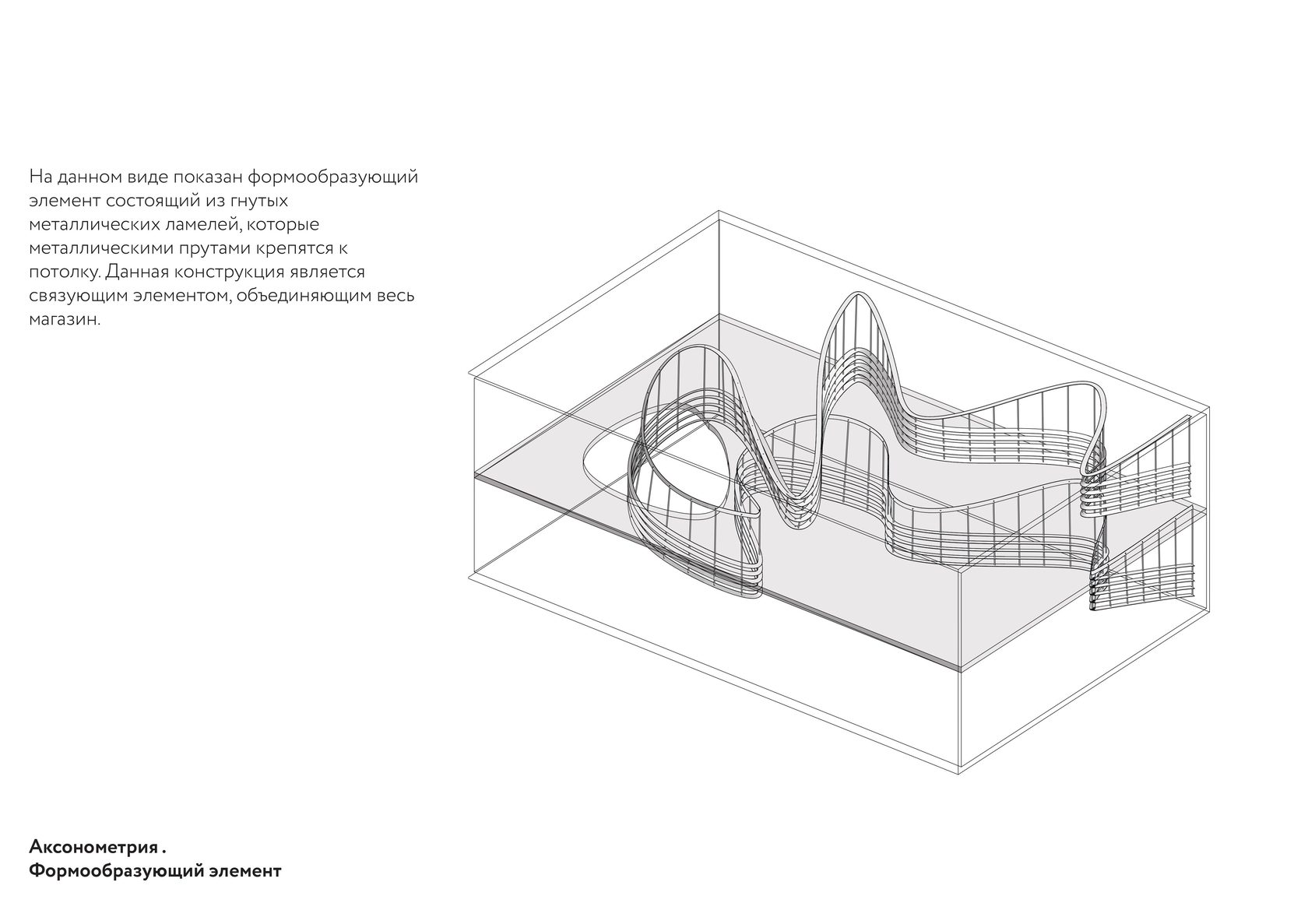Click the text line 'На данном виде показан формообразующий'
Screen dimensions: 1308x924
[223, 177]
